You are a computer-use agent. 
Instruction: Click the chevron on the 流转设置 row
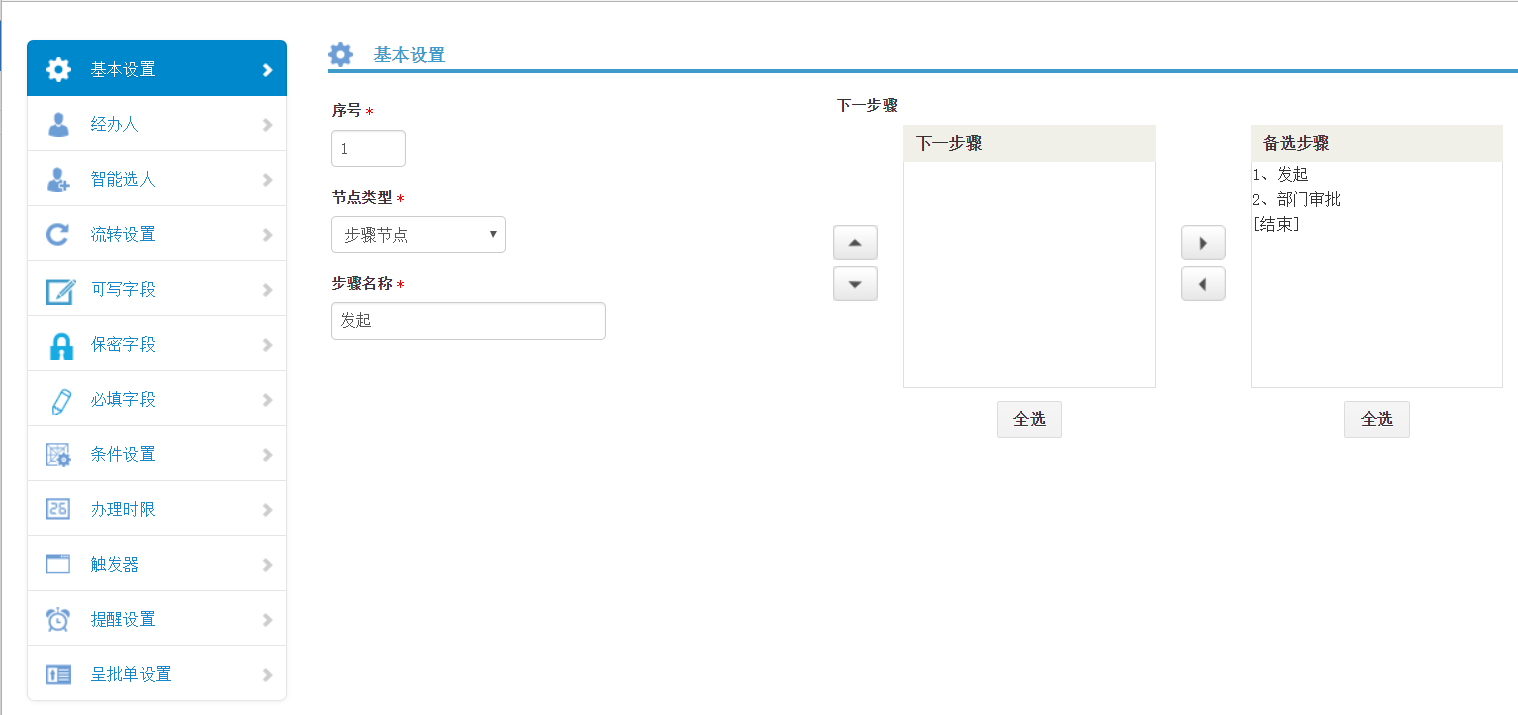tap(267, 235)
